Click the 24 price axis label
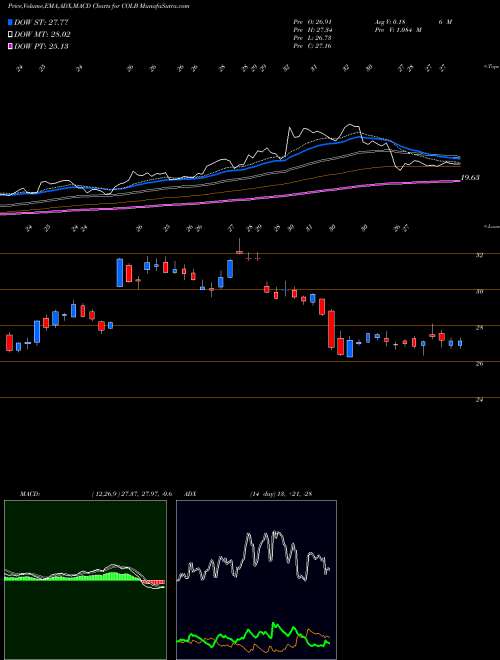500x660 pixels. point(479,400)
